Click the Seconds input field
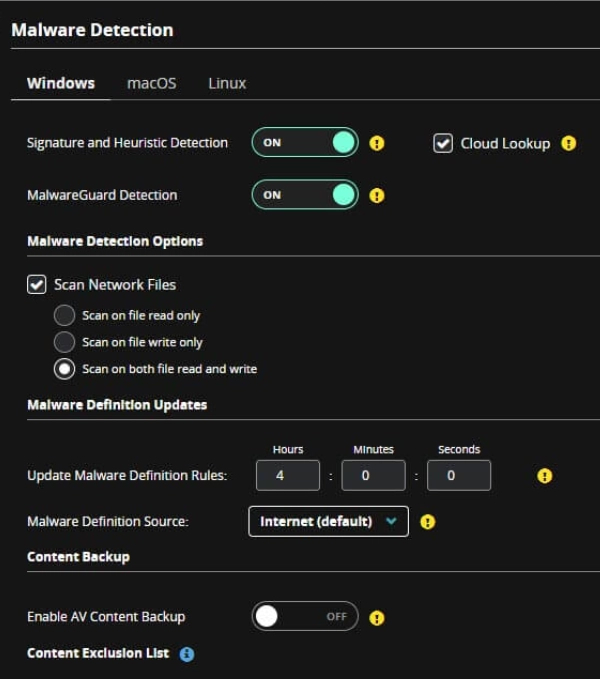Viewport: 600px width, 679px height. (x=459, y=475)
